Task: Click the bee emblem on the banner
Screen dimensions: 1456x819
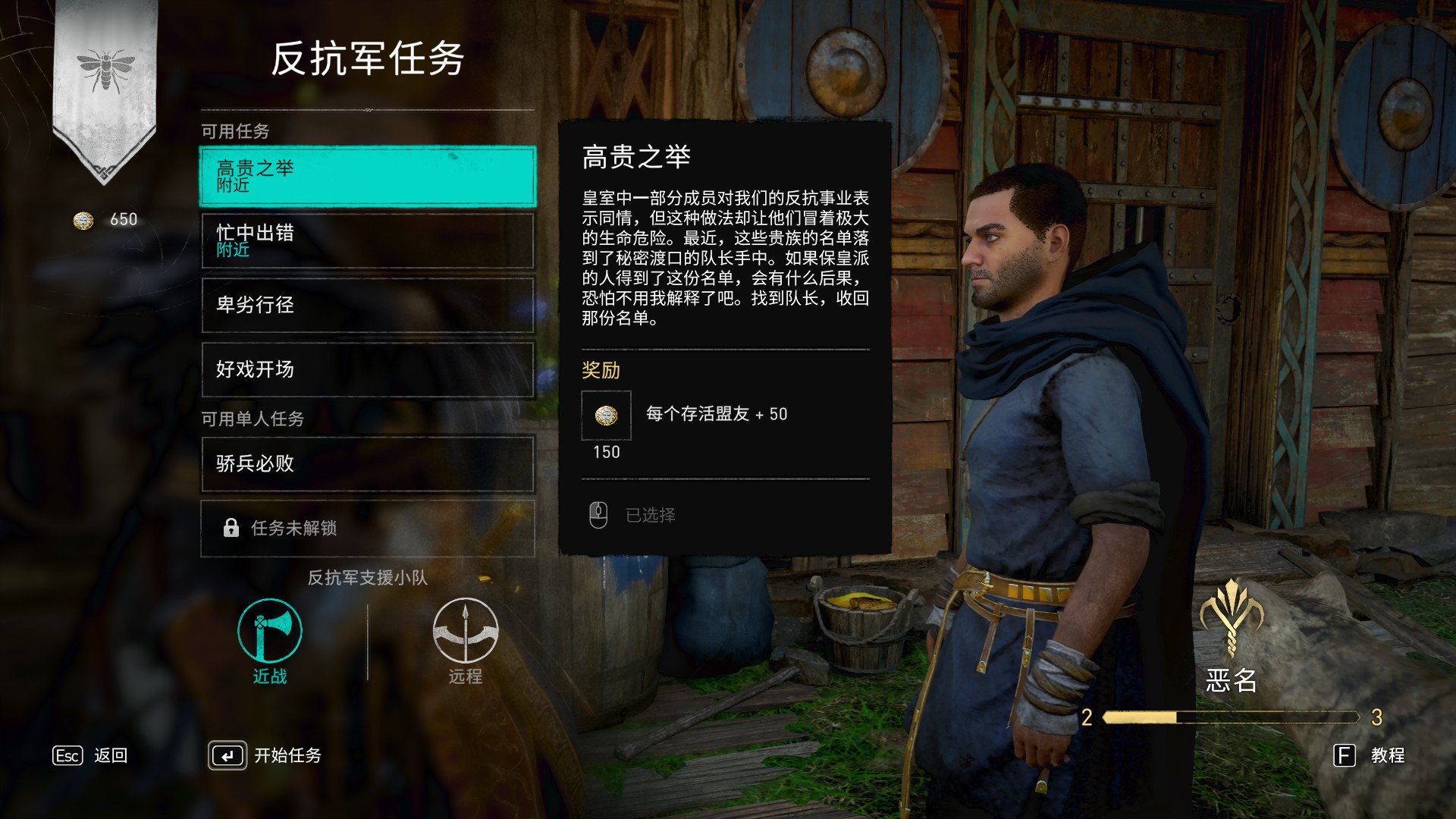Action: click(105, 70)
